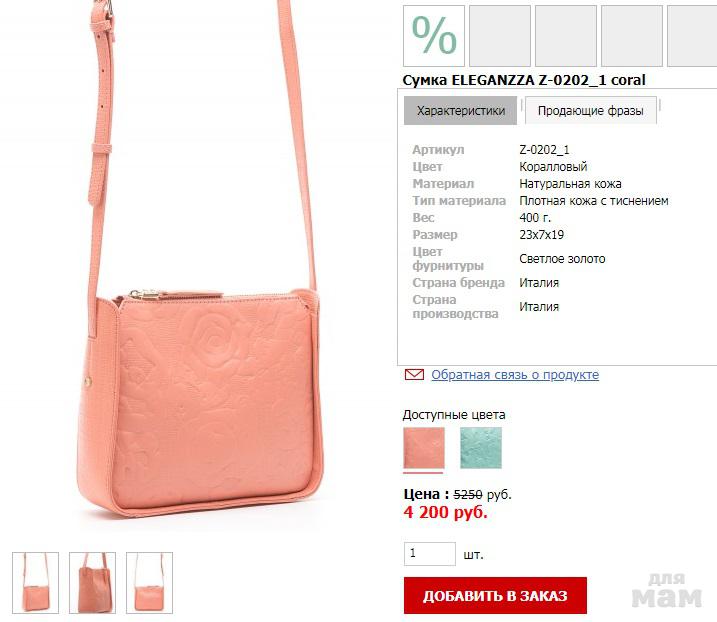Click the для мам watermark logo
The height and width of the screenshot is (622, 717).
pos(666,591)
